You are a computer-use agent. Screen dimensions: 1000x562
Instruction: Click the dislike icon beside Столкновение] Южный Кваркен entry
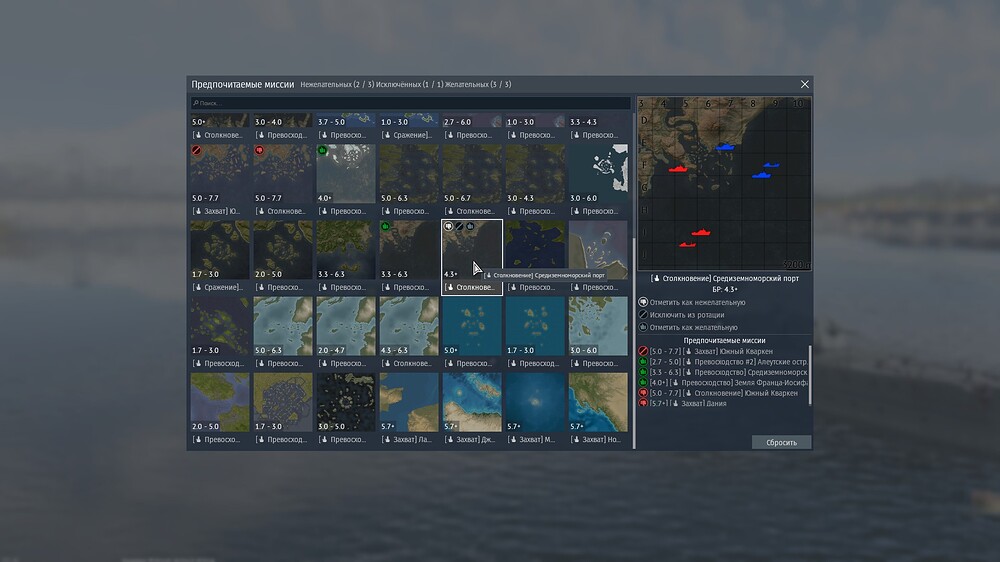643,393
